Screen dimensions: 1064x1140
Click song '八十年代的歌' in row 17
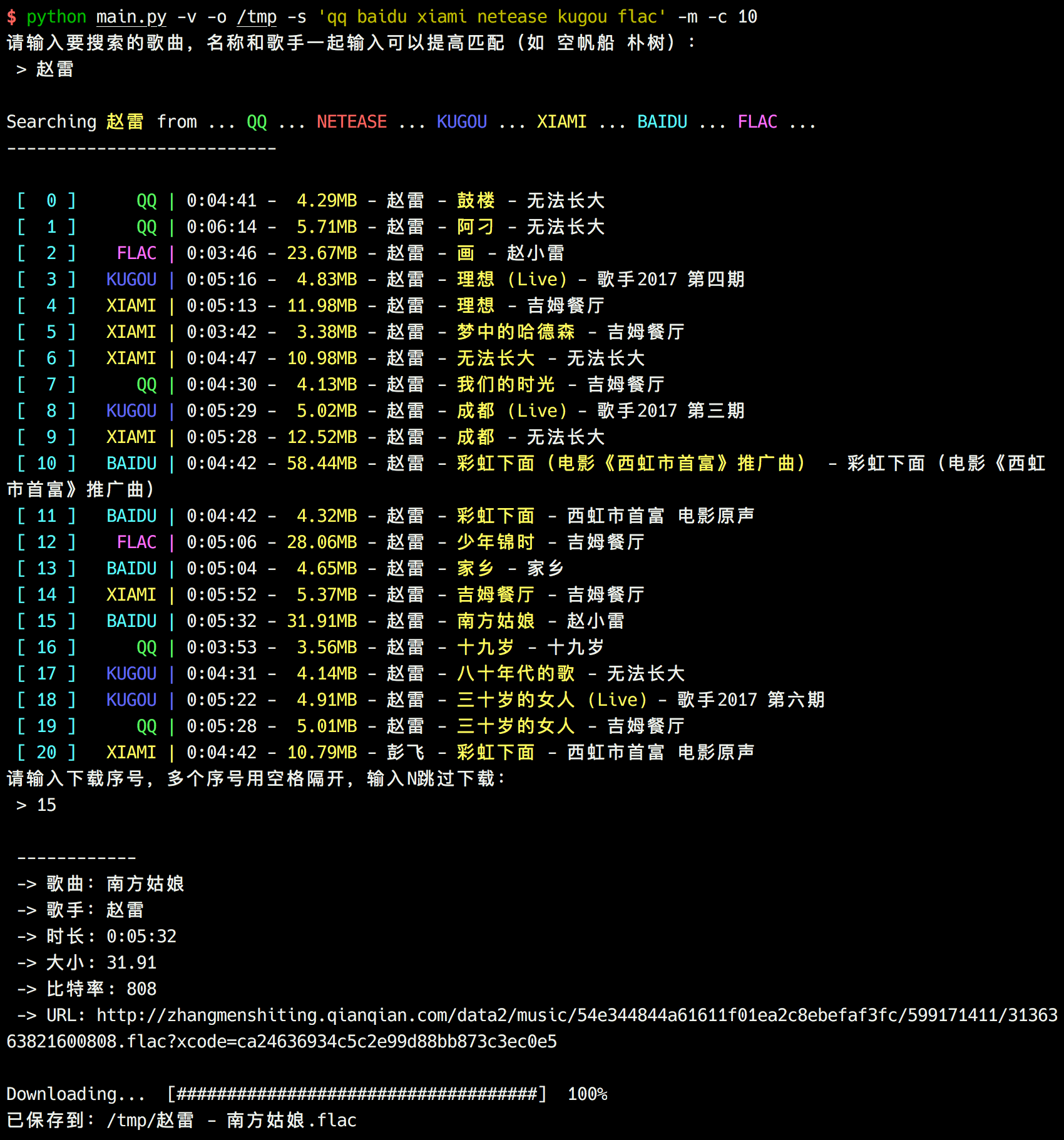tap(516, 673)
